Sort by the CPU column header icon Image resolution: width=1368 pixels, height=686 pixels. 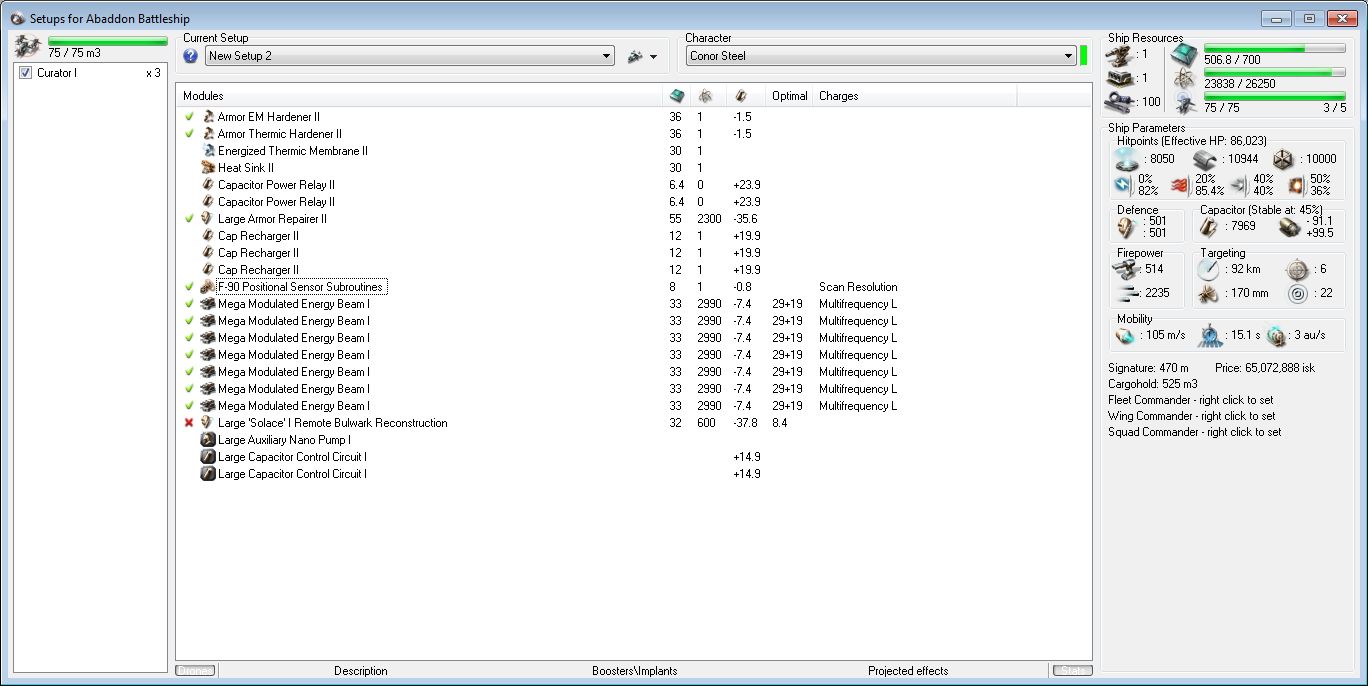click(676, 96)
